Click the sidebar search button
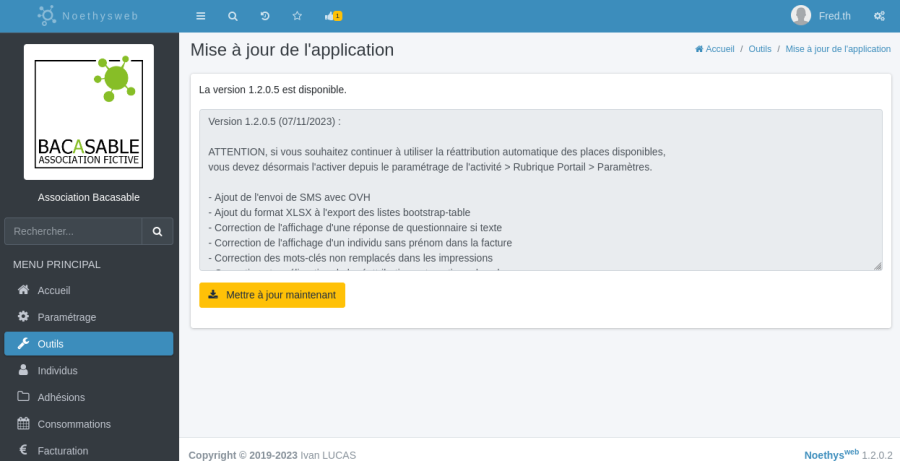900x461 pixels. (x=157, y=231)
